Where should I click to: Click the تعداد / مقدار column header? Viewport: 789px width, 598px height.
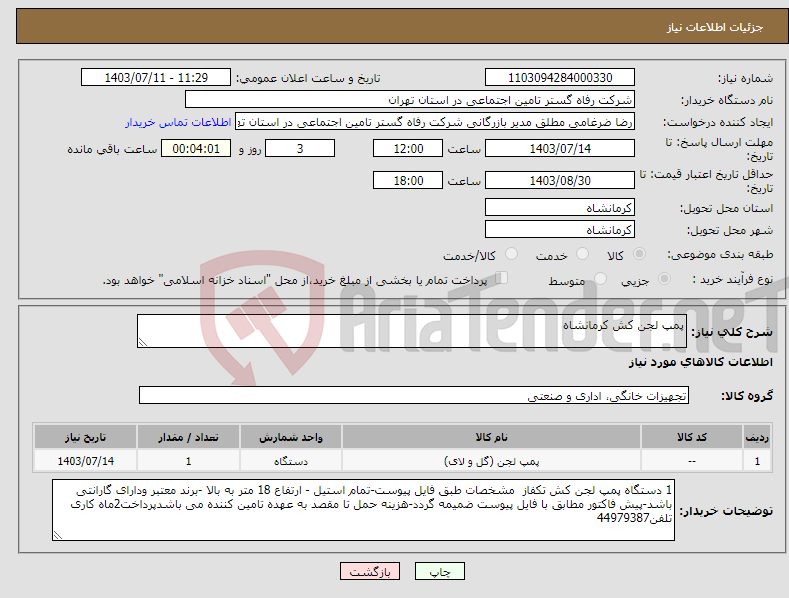pyautogui.click(x=188, y=437)
